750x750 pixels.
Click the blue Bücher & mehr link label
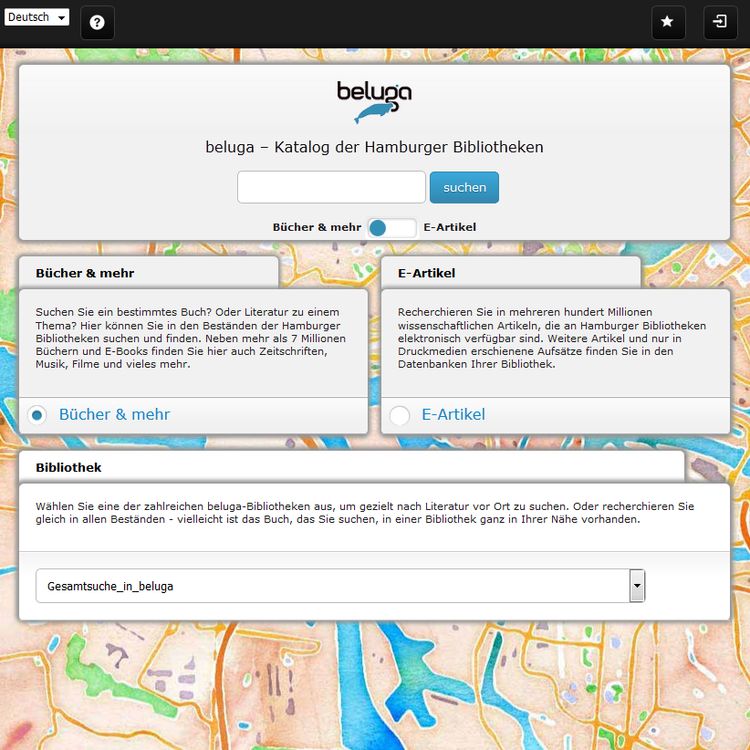[114, 414]
